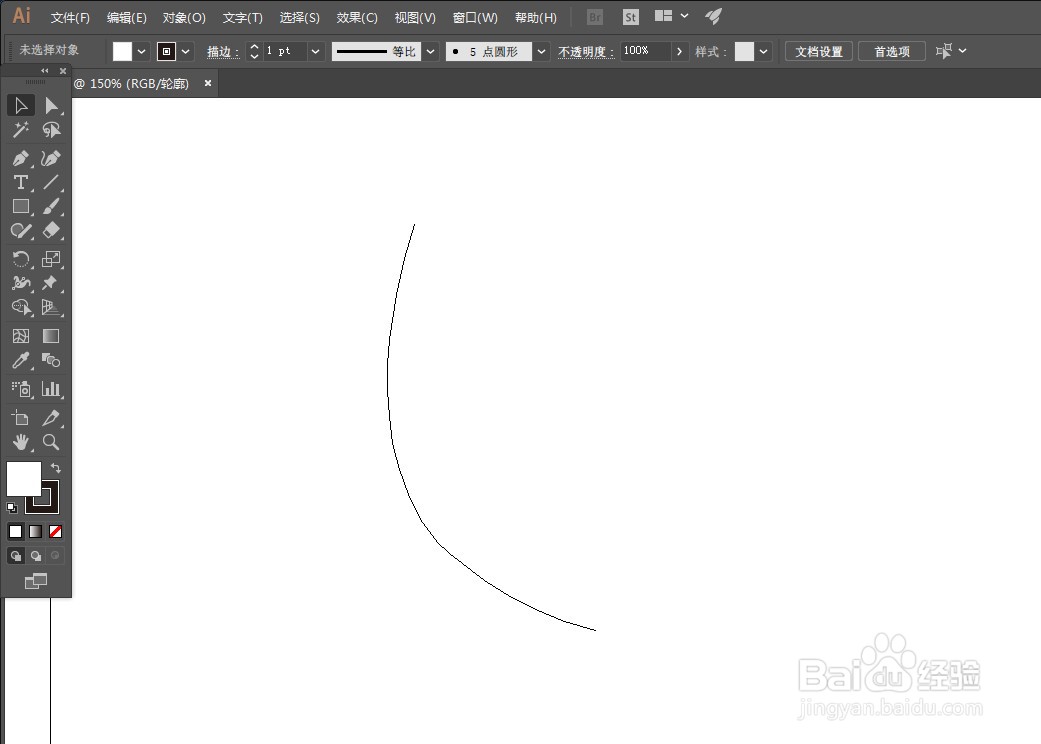The height and width of the screenshot is (744, 1041).
Task: Open fill color dropdown in control bar
Action: [141, 52]
